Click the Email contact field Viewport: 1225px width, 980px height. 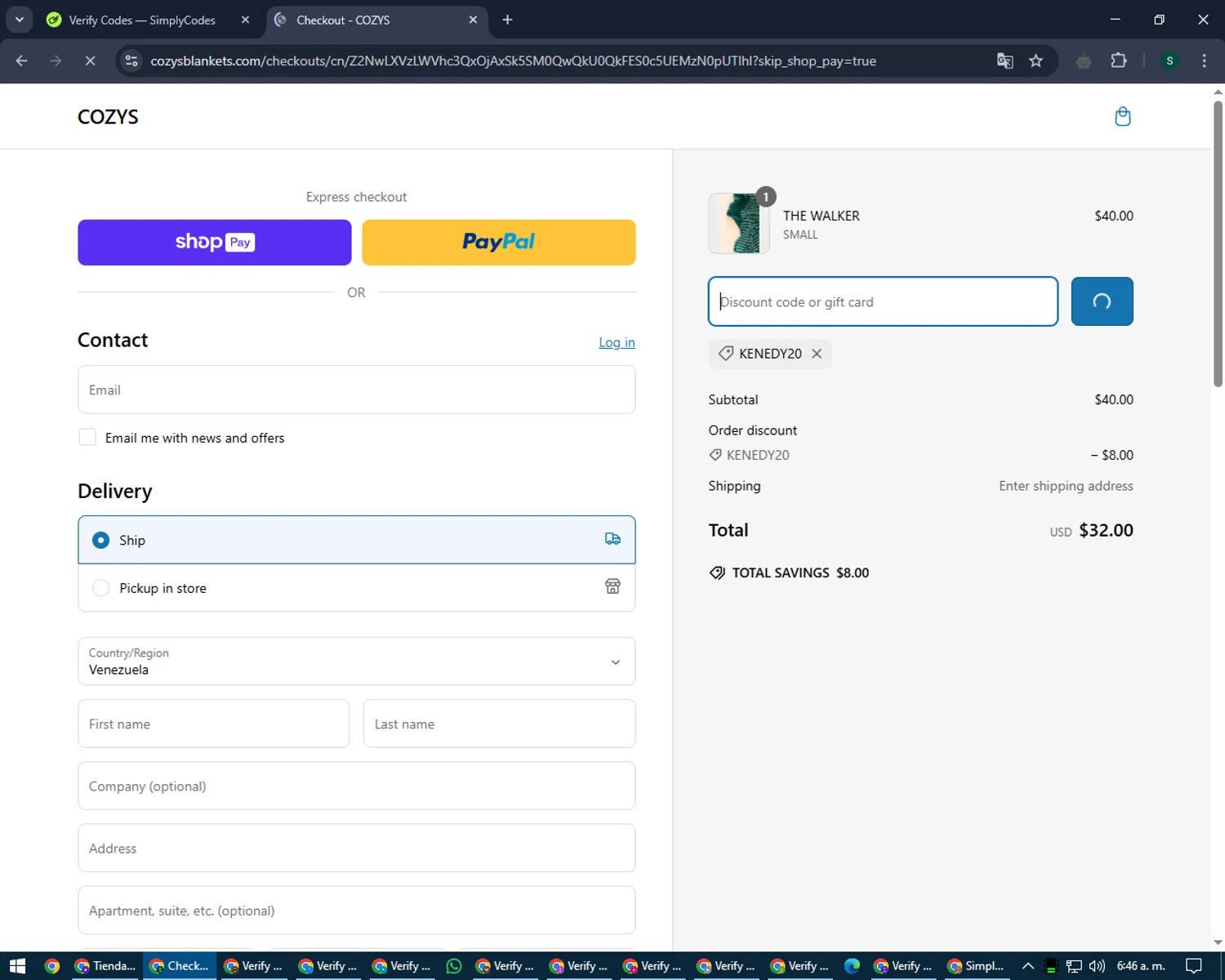pyautogui.click(x=357, y=390)
